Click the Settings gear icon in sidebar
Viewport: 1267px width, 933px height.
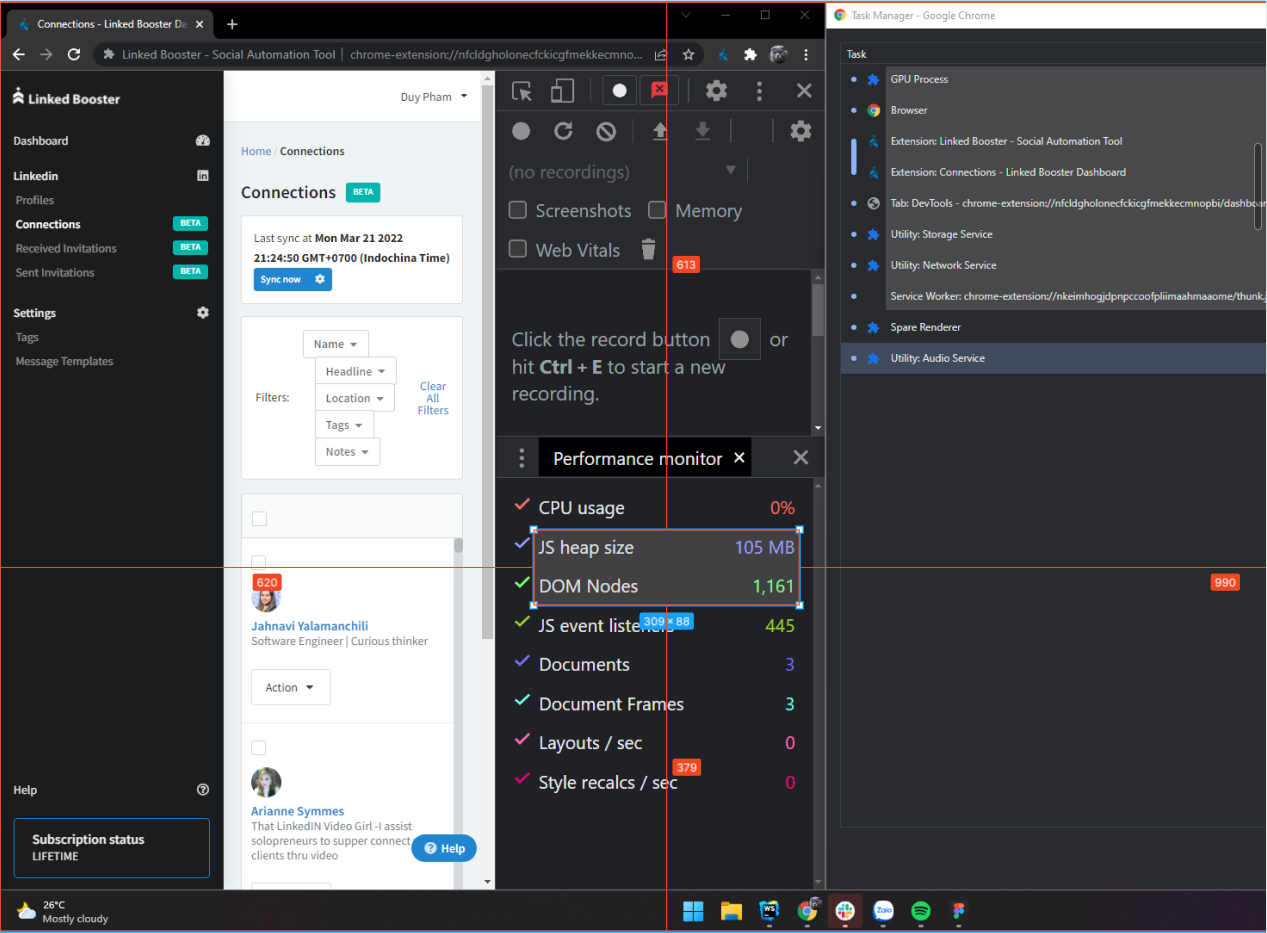(203, 313)
